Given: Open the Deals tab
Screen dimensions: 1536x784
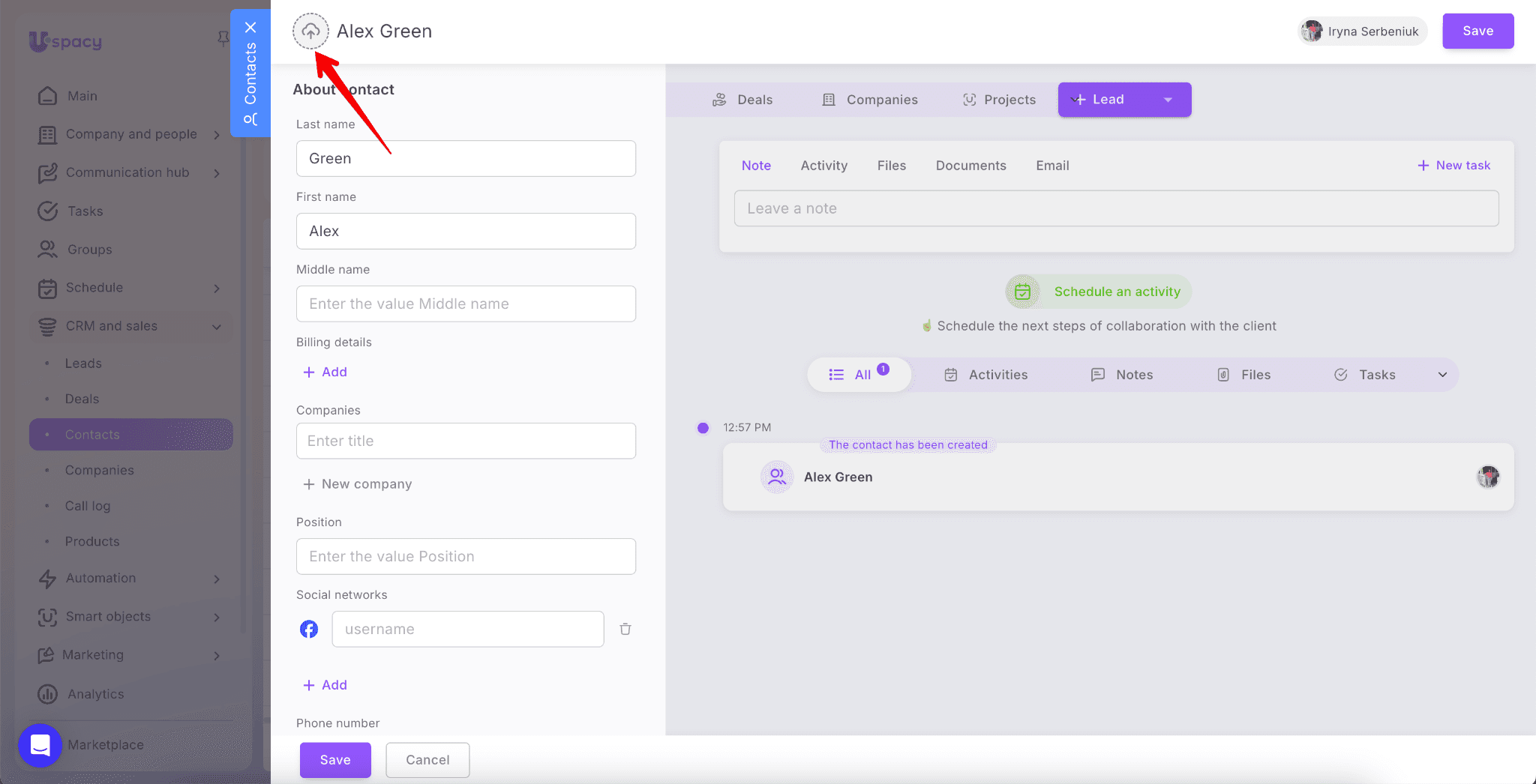Looking at the screenshot, I should click(742, 100).
